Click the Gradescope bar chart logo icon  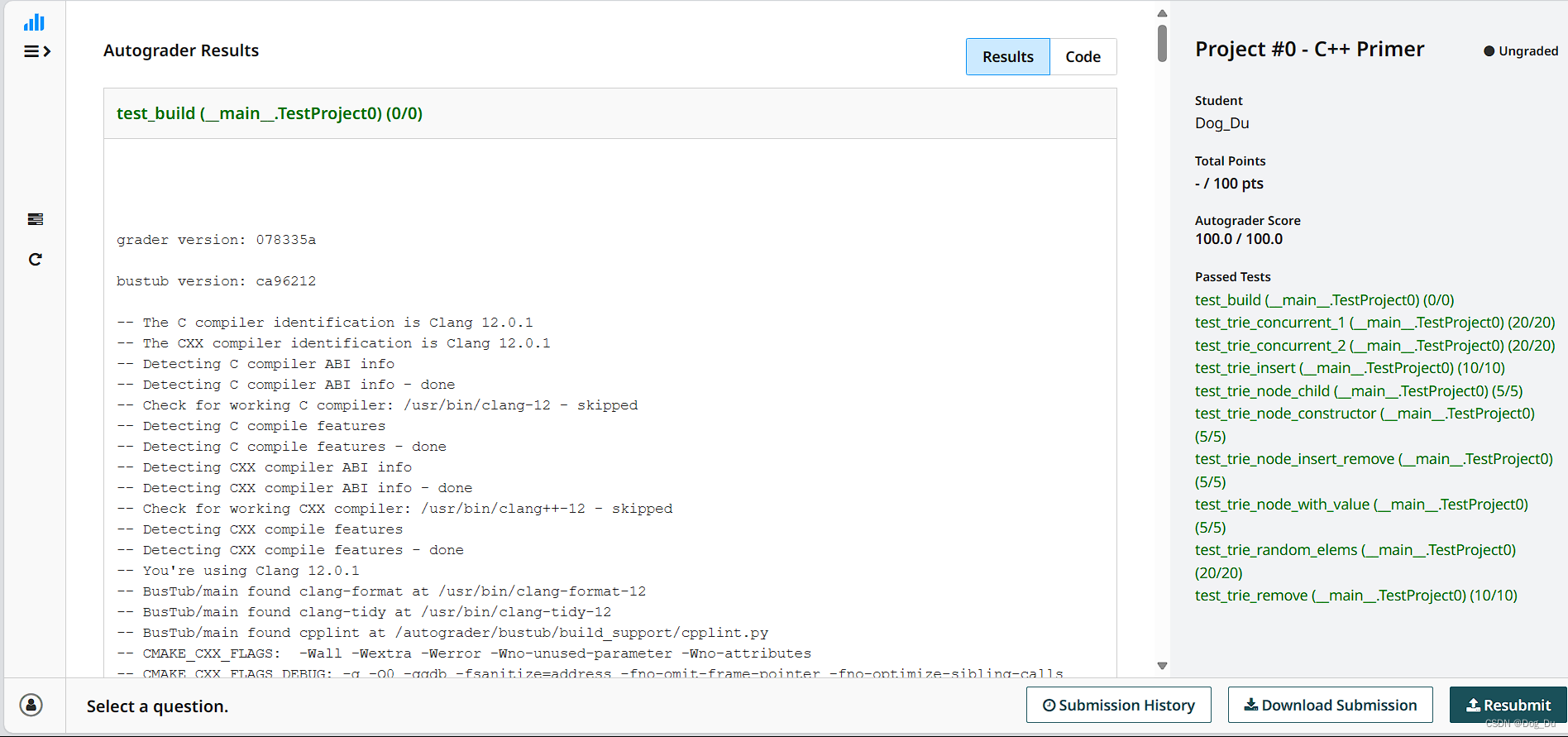[35, 22]
